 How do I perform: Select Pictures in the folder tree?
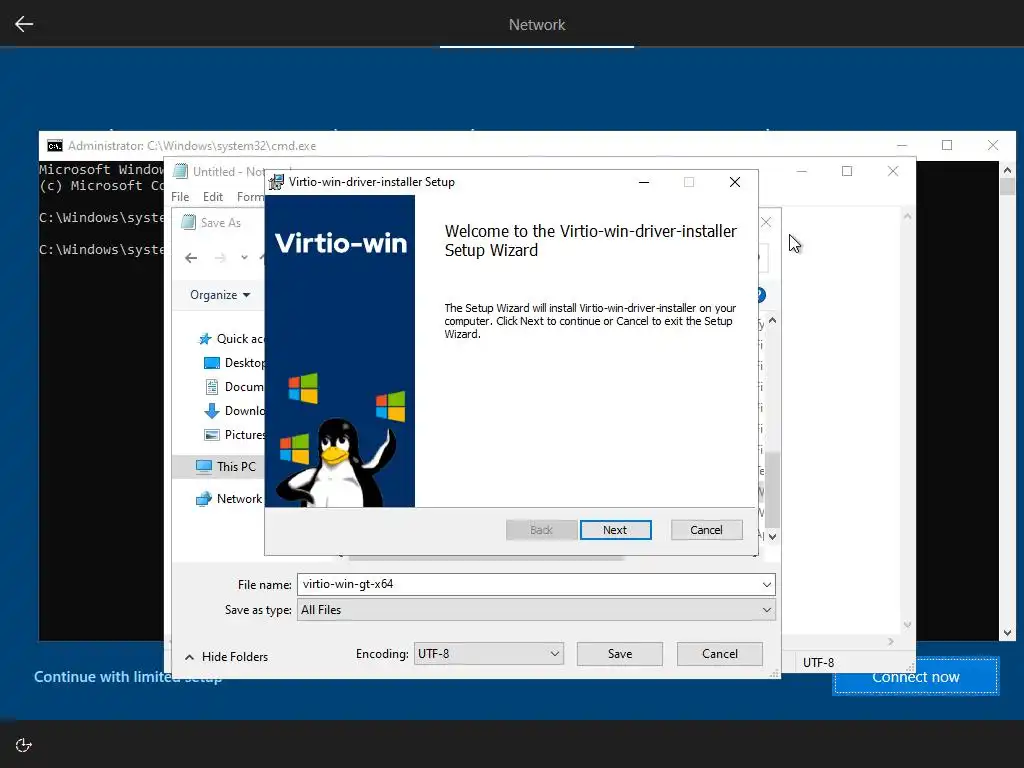234,435
